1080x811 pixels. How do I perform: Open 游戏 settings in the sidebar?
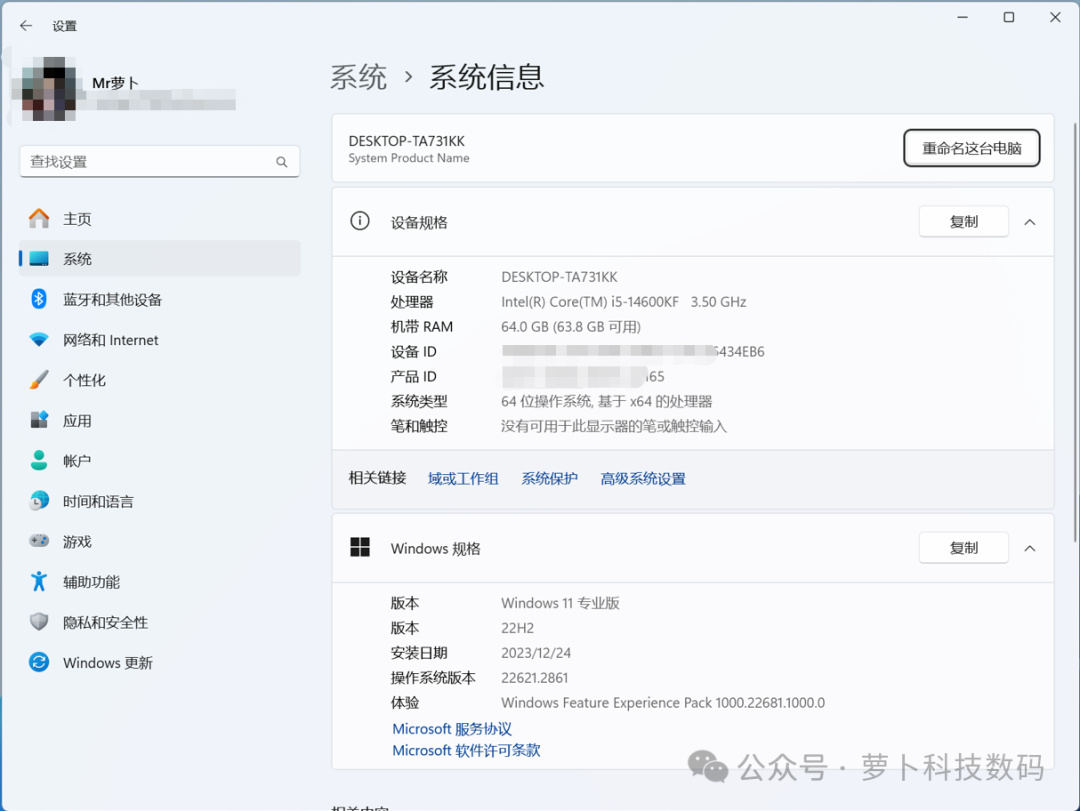click(x=160, y=542)
